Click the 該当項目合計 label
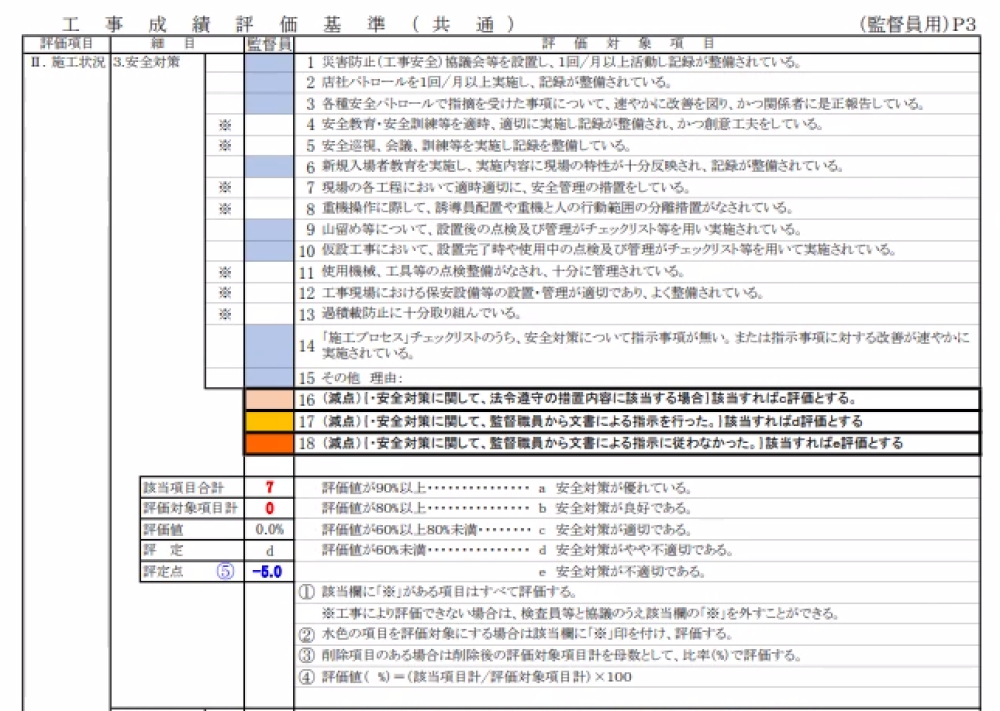The image size is (1000, 711). coord(184,488)
